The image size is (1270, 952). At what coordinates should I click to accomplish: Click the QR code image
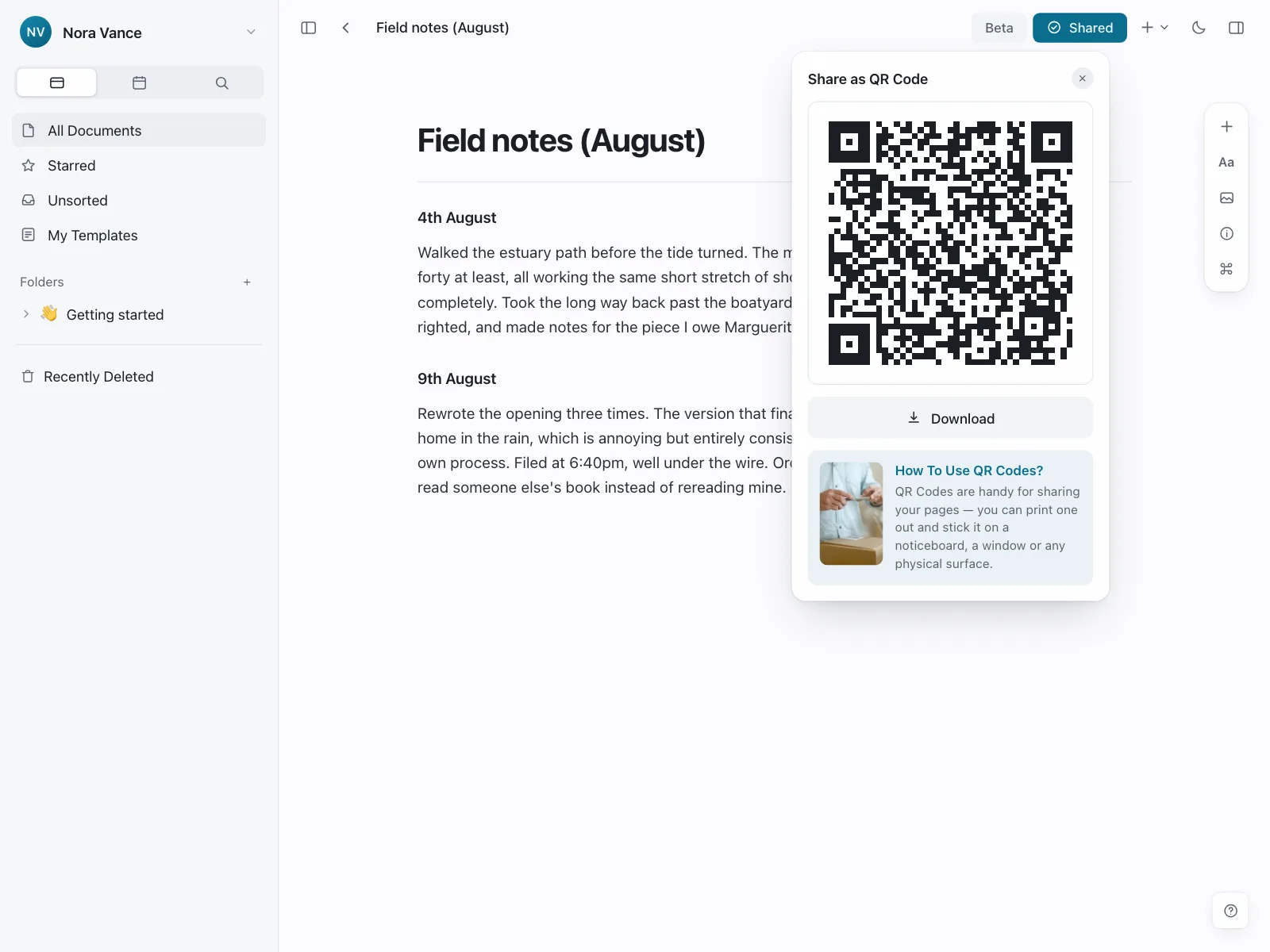pyautogui.click(x=950, y=243)
